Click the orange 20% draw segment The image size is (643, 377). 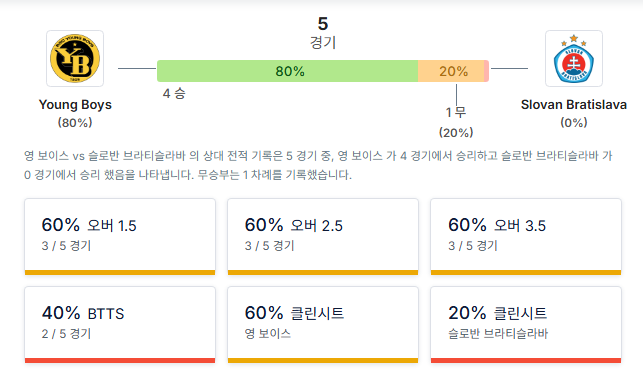[x=451, y=71]
